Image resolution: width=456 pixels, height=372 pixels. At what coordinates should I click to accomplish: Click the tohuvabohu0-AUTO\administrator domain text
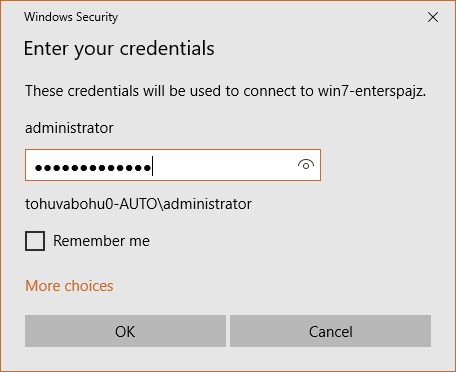coord(139,204)
